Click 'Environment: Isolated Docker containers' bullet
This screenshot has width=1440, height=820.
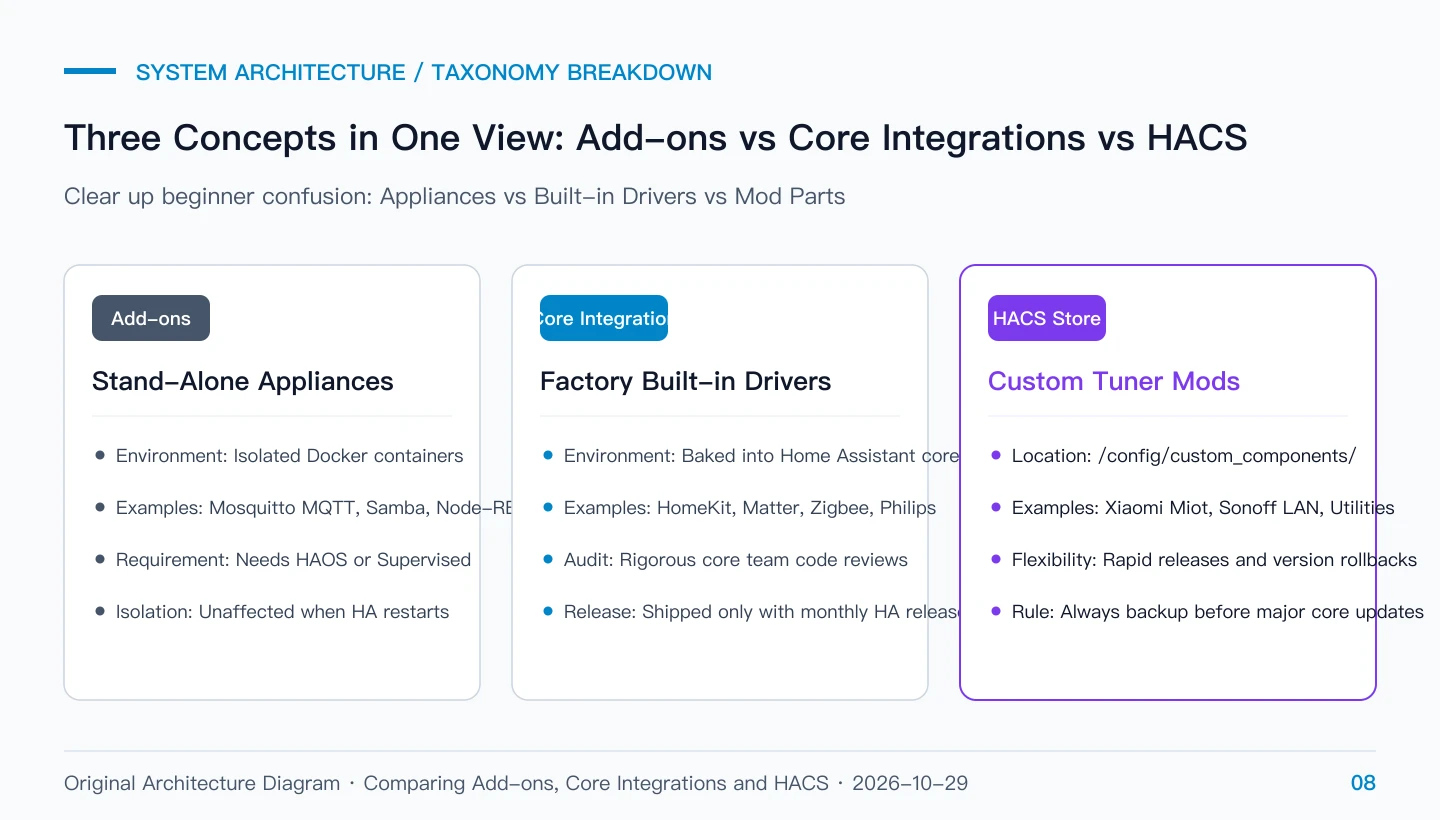(x=290, y=456)
